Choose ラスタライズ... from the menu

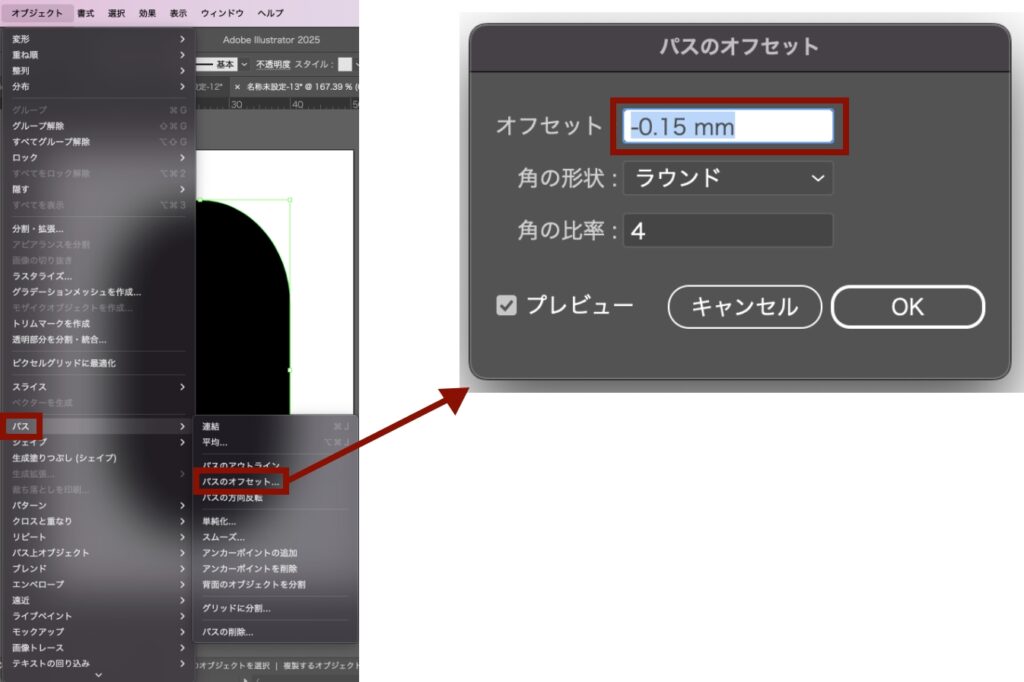(42, 276)
